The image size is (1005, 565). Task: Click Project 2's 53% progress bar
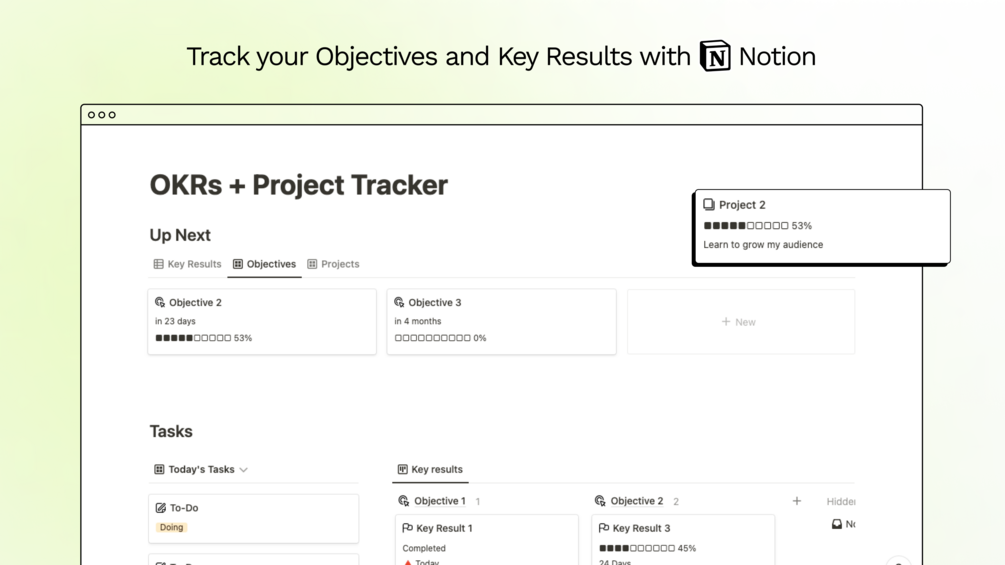tap(746, 226)
